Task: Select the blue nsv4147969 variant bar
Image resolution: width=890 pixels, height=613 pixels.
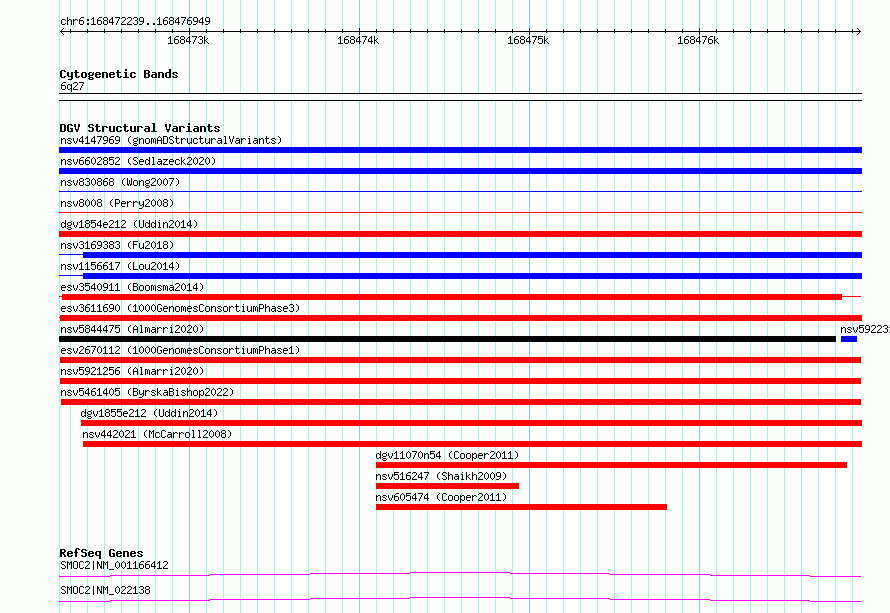Action: (460, 150)
